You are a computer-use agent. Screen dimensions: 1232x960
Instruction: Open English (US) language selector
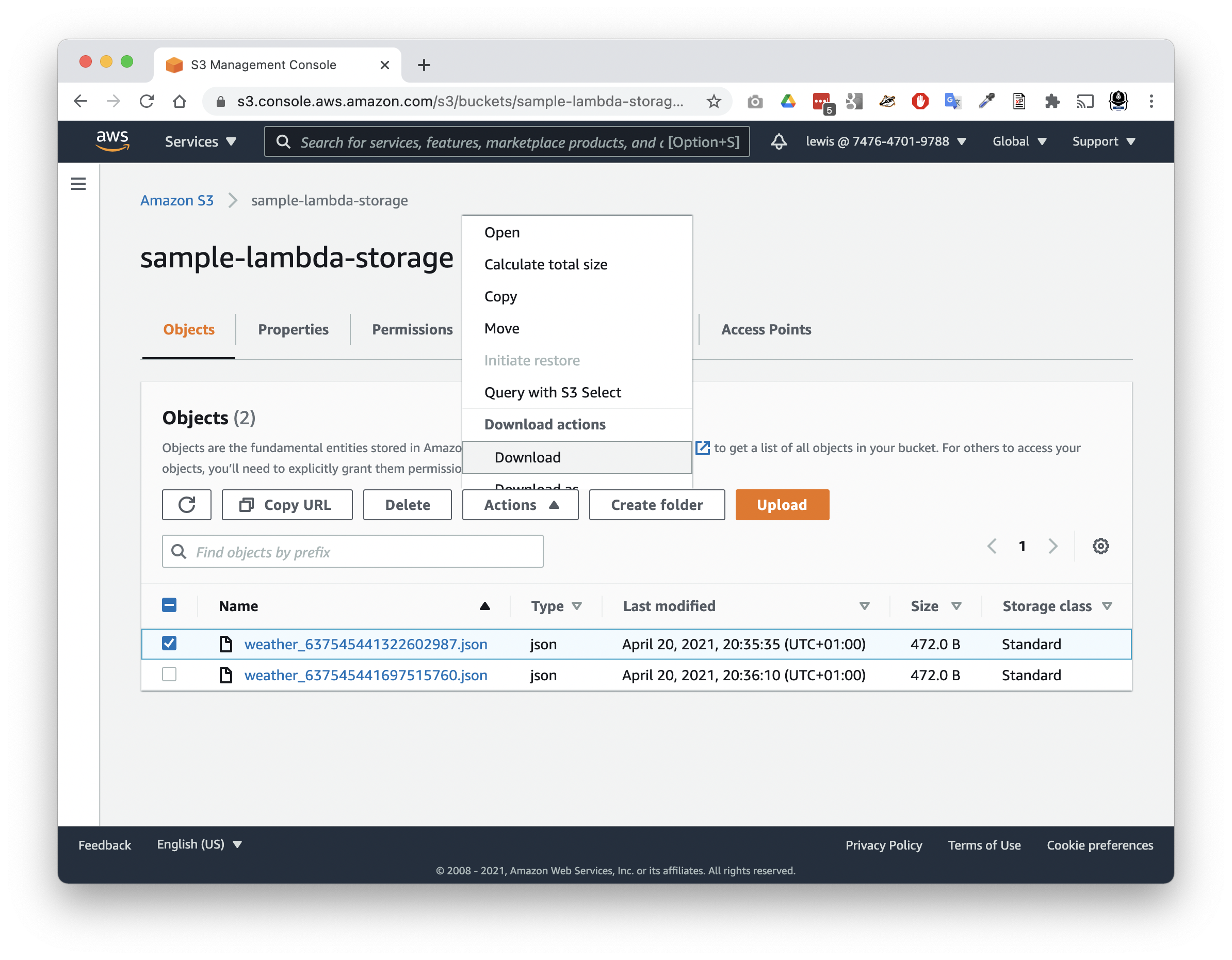(x=199, y=844)
